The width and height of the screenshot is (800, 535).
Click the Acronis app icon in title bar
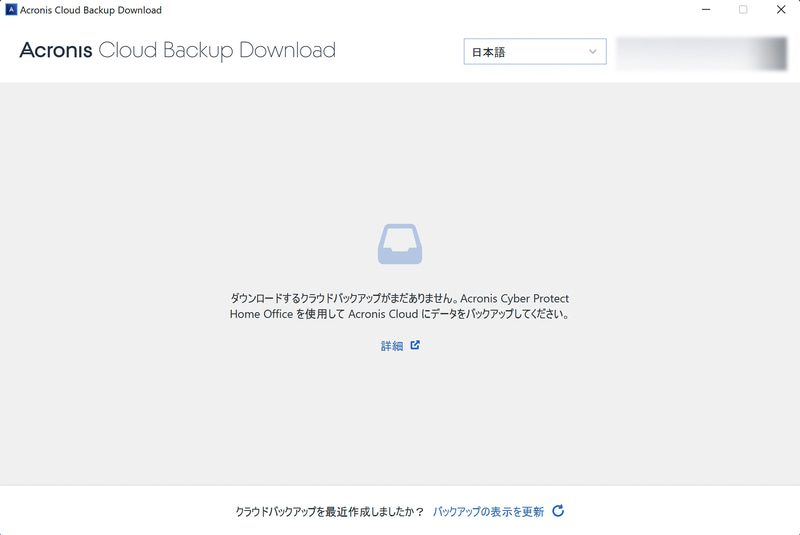[x=11, y=10]
